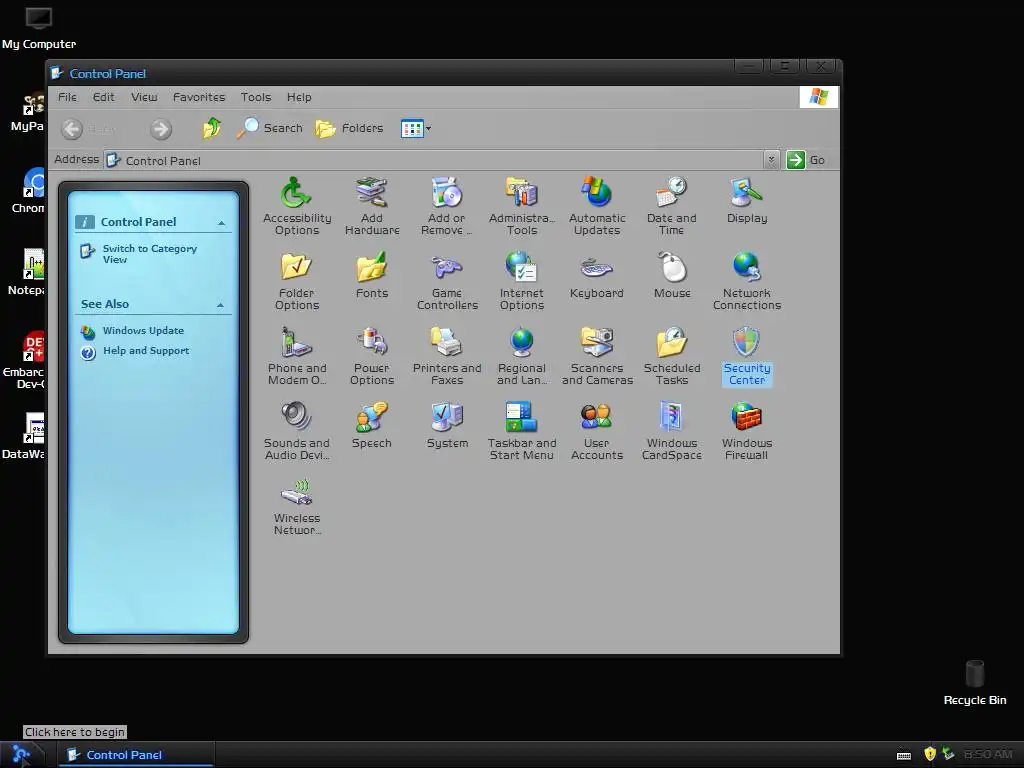Open Taskbar and Start Menu settings
This screenshot has height=768, width=1024.
522,430
